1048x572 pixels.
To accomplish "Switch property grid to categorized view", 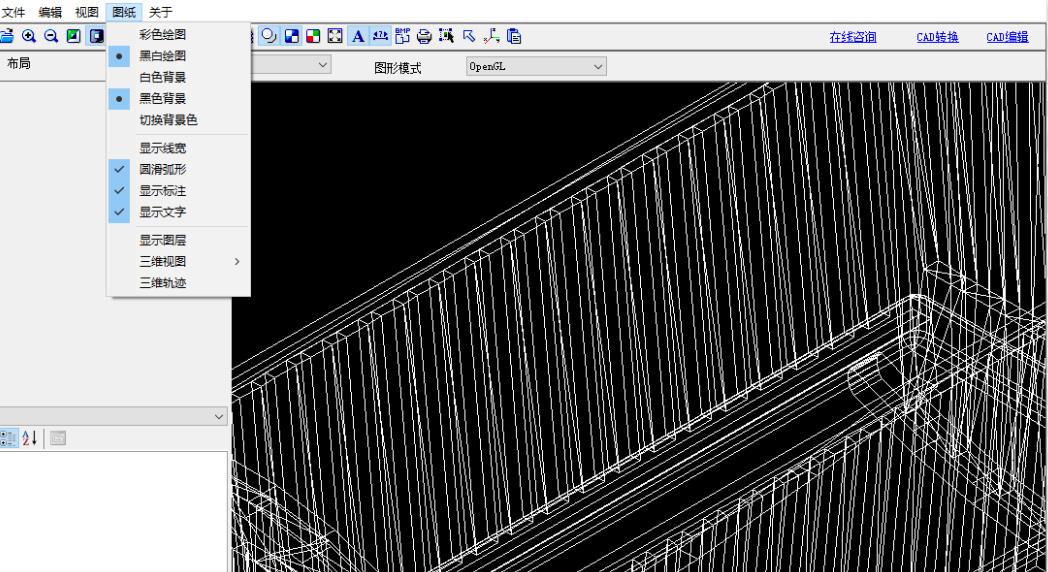I will click(x=8, y=438).
